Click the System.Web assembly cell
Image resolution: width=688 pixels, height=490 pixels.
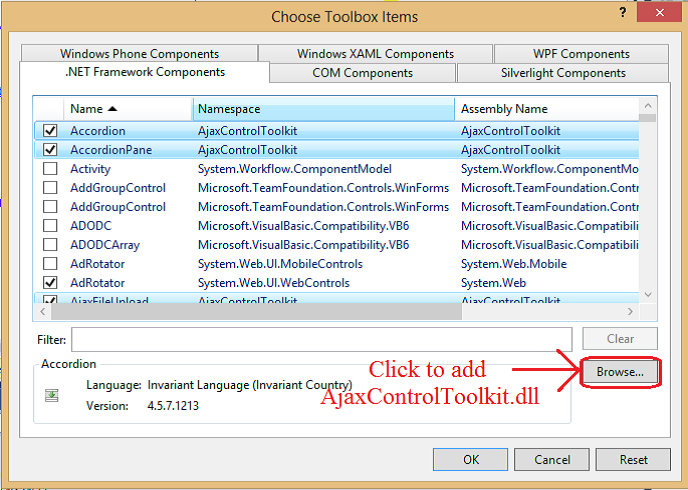coord(493,283)
